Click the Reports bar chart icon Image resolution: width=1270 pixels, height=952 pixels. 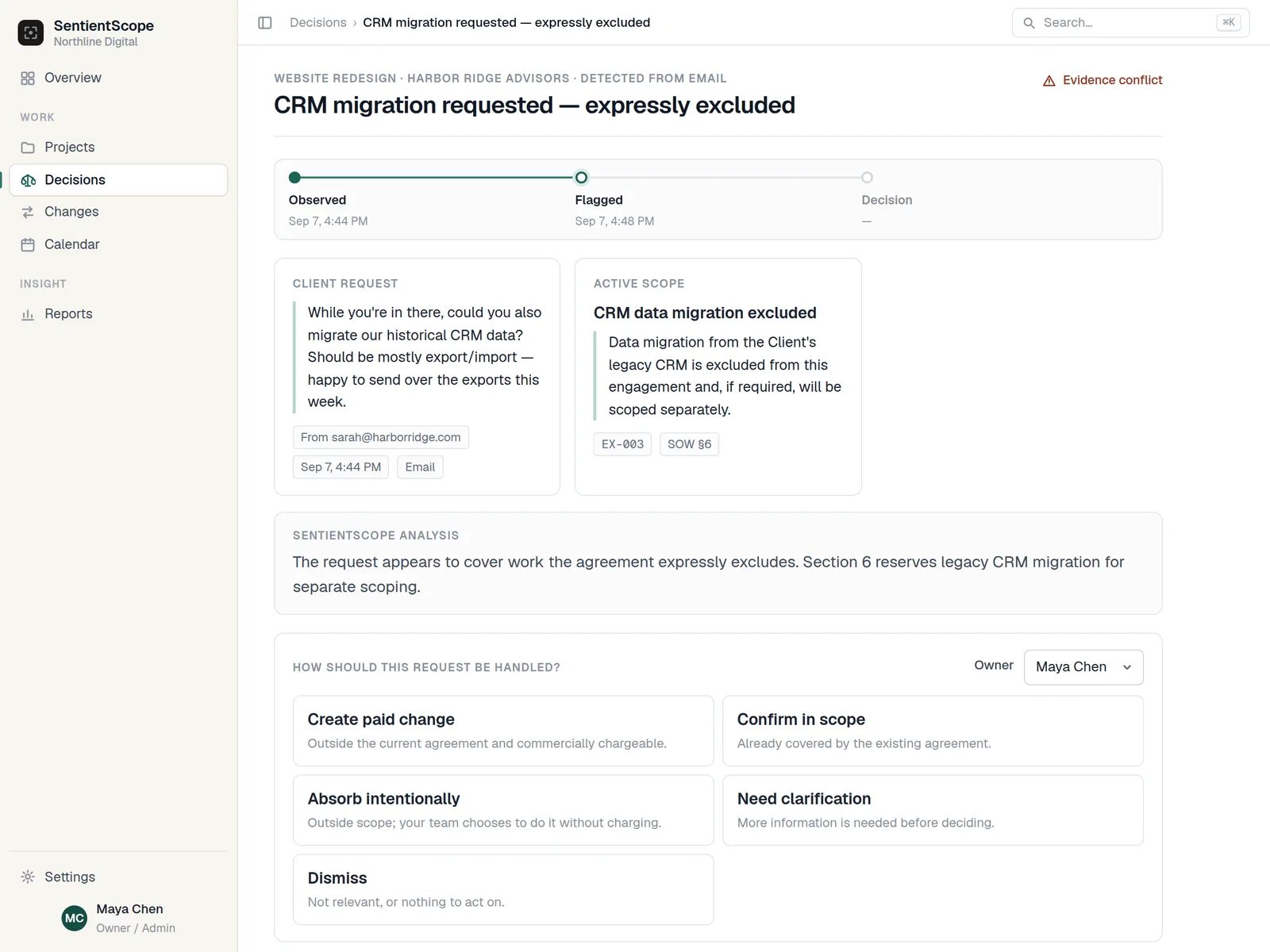click(x=28, y=314)
